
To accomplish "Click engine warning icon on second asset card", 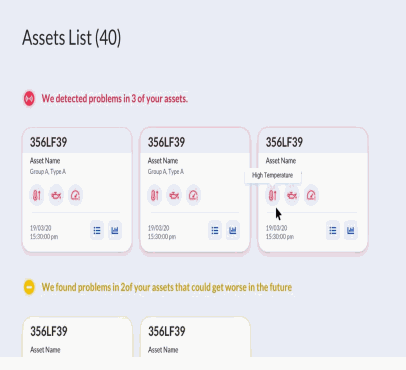I will click(x=174, y=195).
